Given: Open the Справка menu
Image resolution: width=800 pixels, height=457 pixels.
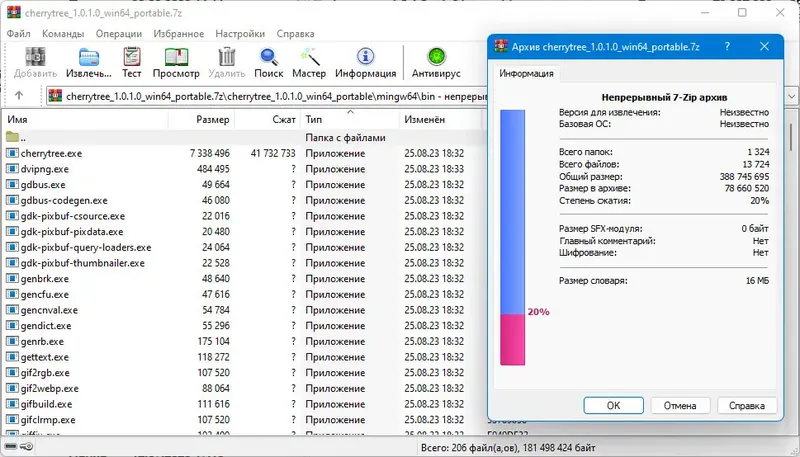Looking at the screenshot, I should click(295, 34).
